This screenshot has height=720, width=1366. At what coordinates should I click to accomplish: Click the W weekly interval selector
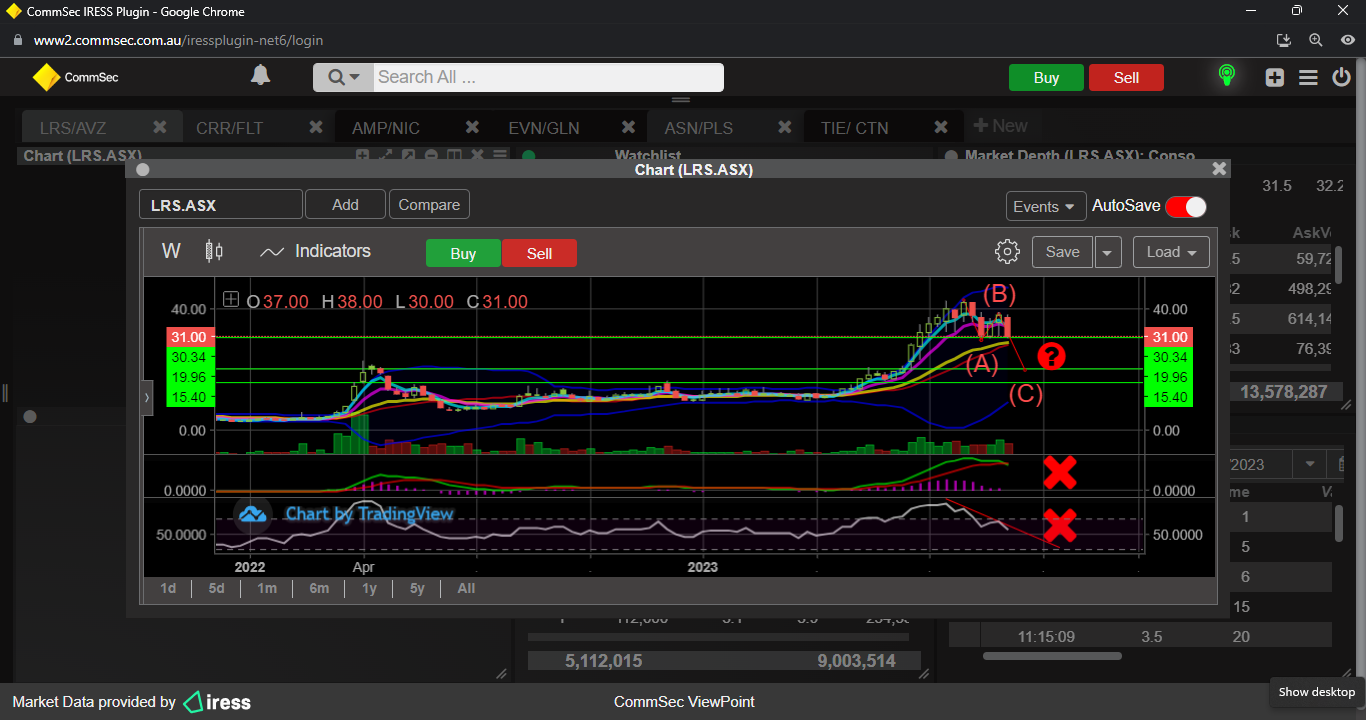click(x=171, y=251)
